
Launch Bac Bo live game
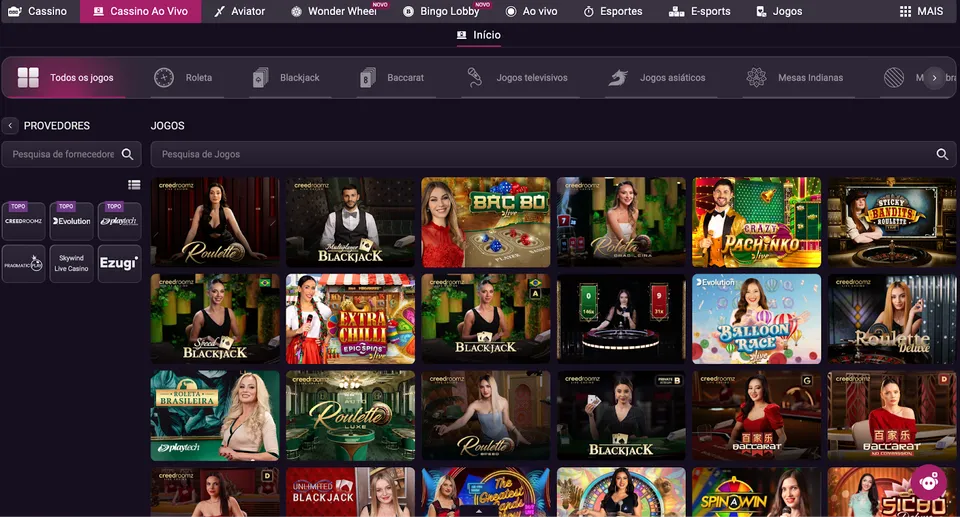[x=486, y=222]
